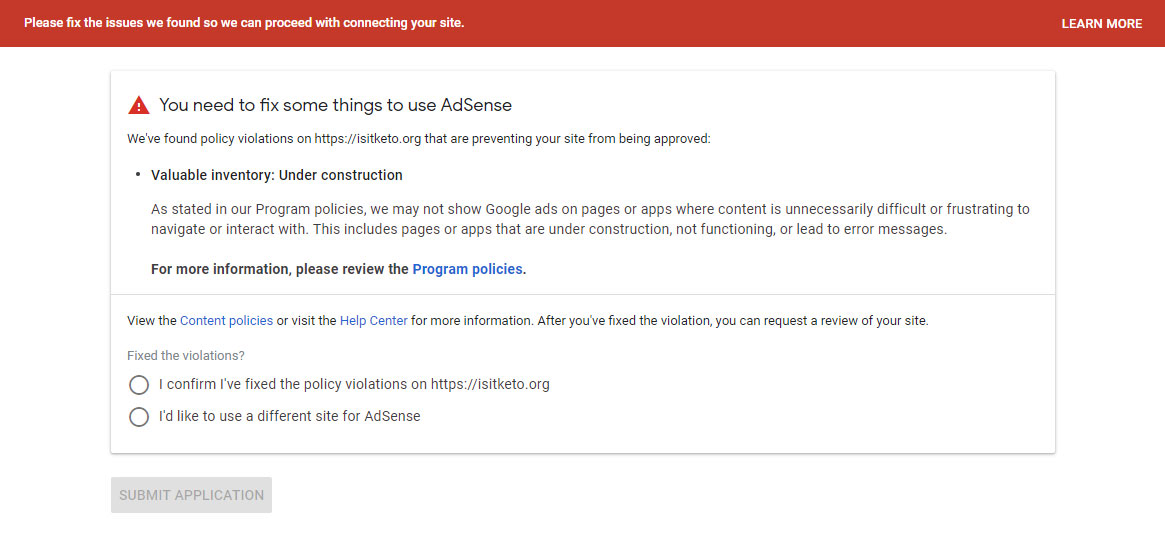
Task: Click the 'I confirm I've fixed the policy violations' label text
Action: click(x=354, y=384)
